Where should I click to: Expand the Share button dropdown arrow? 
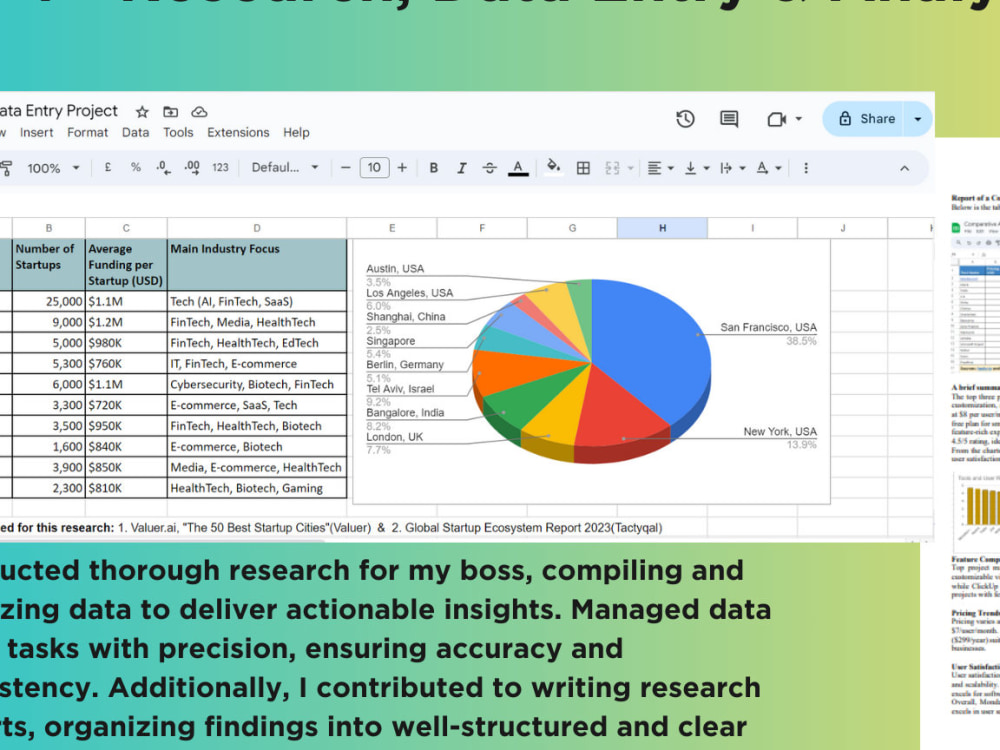(918, 119)
